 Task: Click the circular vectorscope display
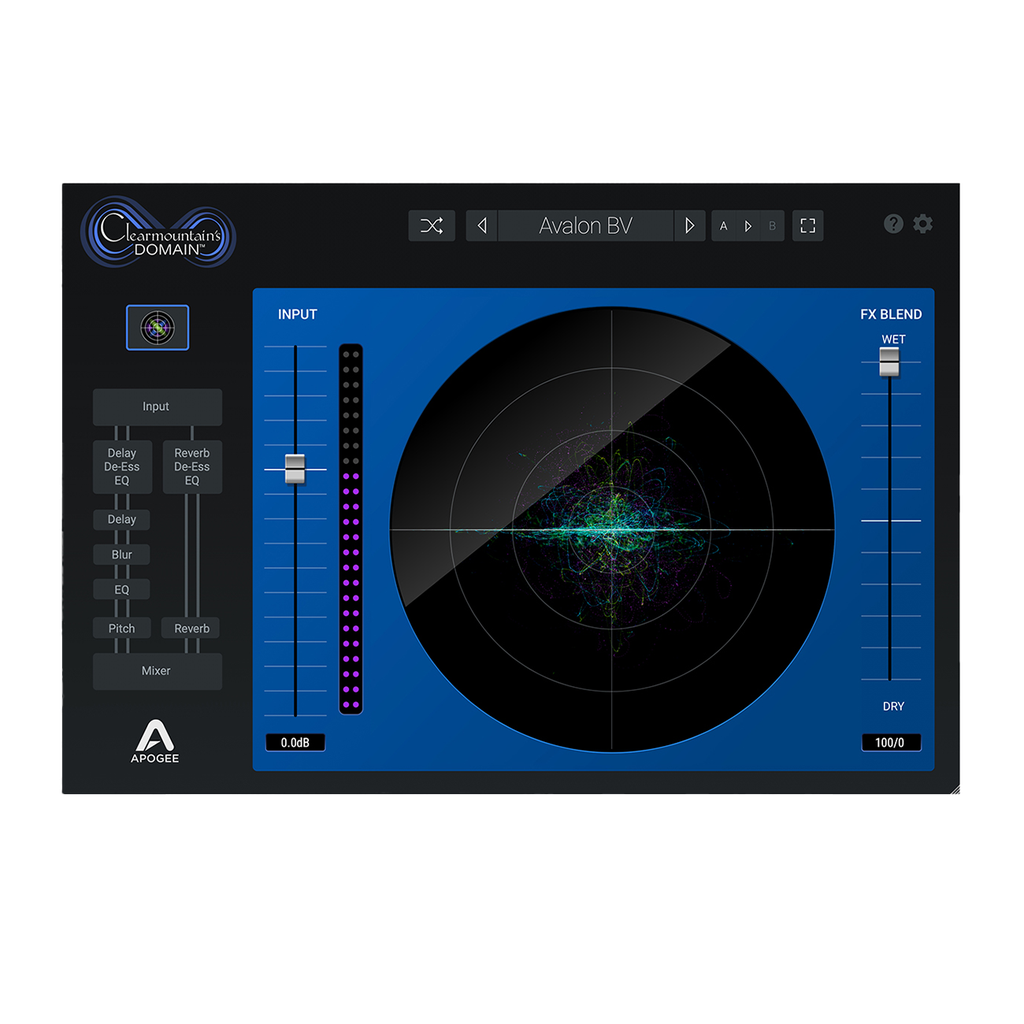612,529
